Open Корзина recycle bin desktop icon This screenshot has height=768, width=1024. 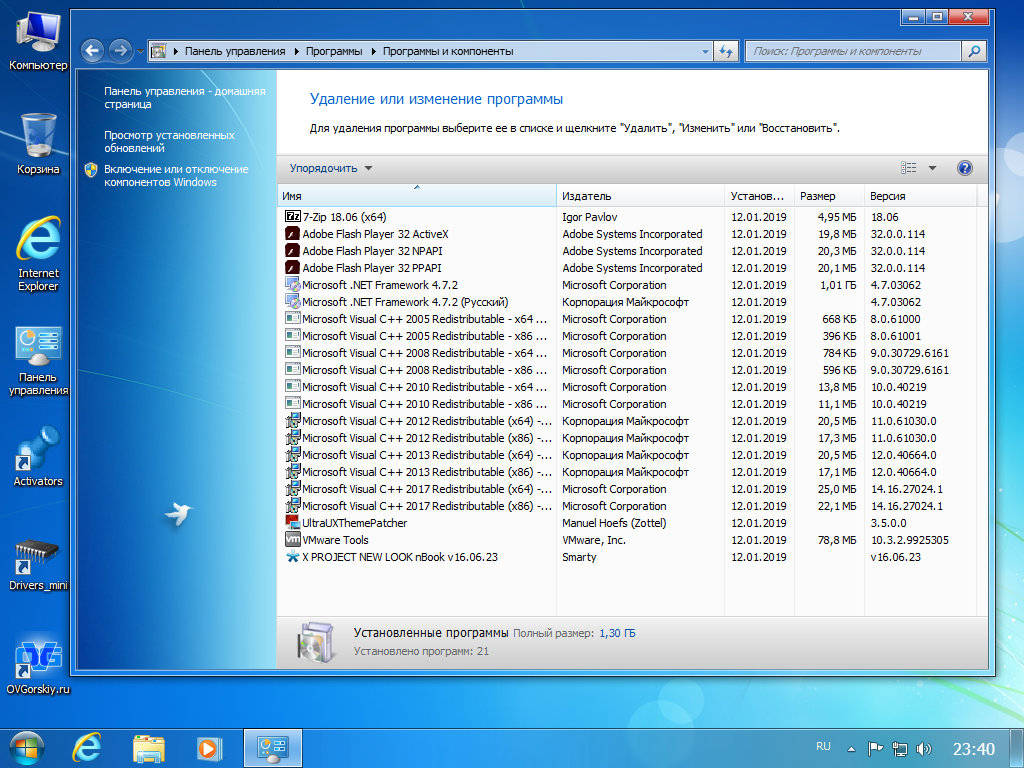38,143
